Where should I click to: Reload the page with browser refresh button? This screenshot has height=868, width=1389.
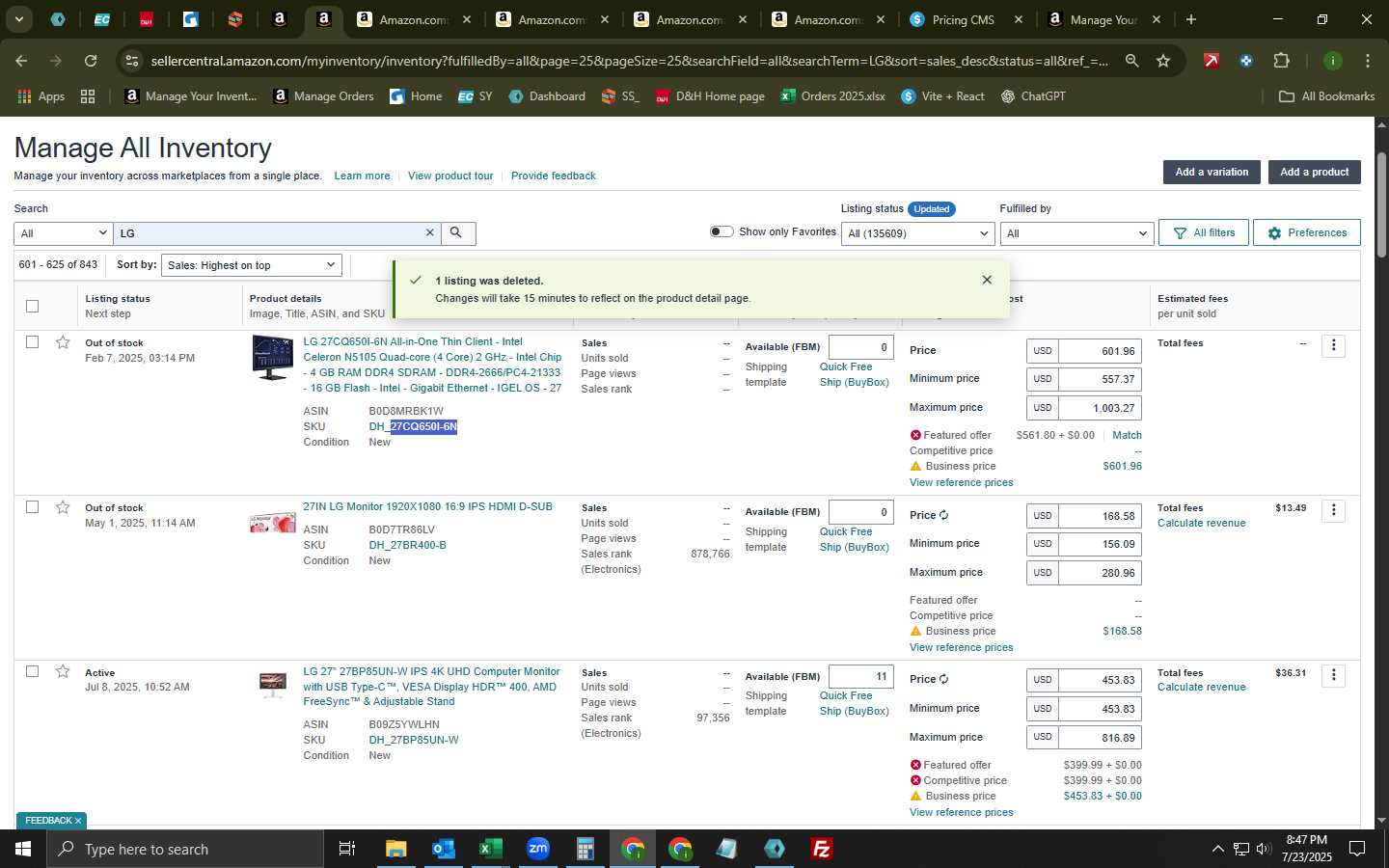91,61
